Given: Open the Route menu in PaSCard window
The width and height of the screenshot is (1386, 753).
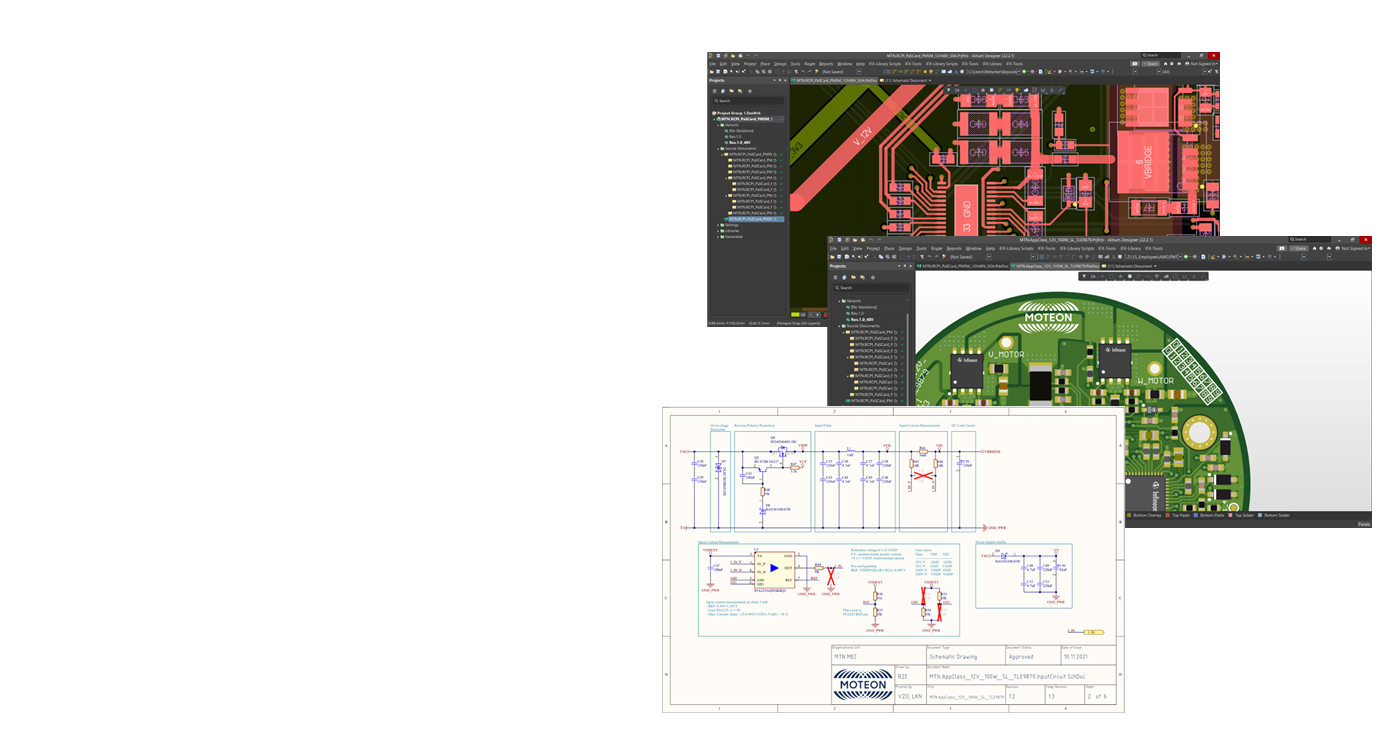Looking at the screenshot, I should pyautogui.click(x=810, y=64).
